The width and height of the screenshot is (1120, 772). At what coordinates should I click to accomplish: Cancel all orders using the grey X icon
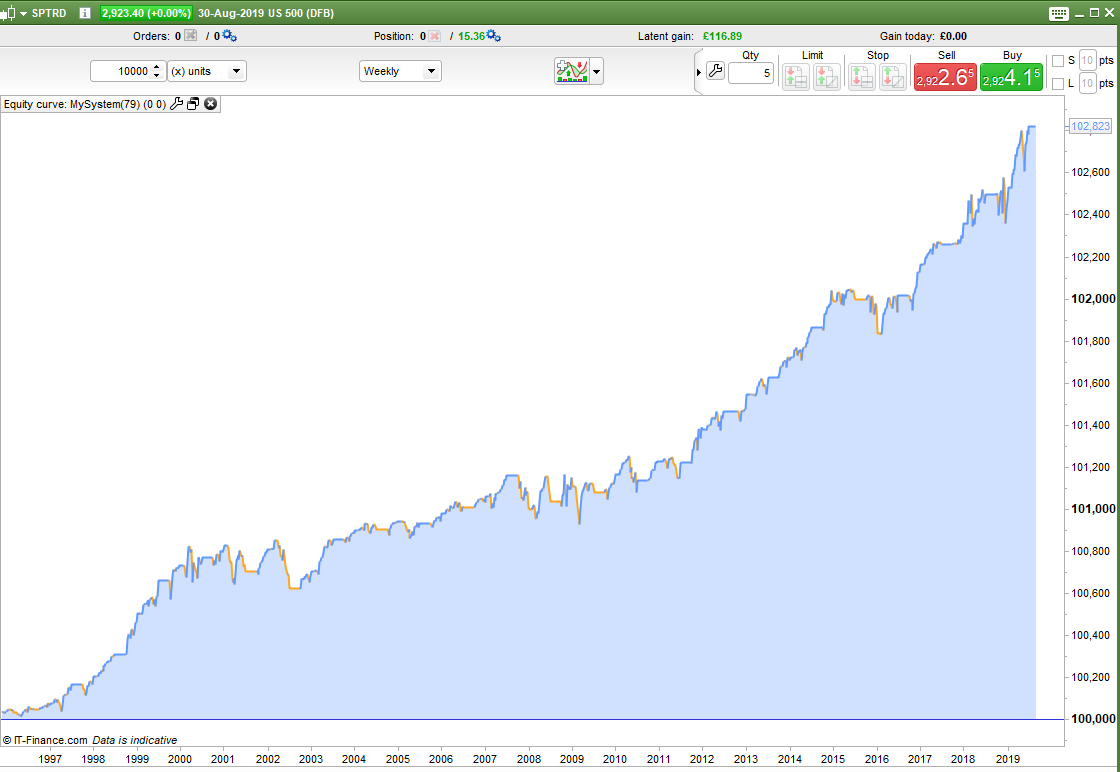[190, 35]
